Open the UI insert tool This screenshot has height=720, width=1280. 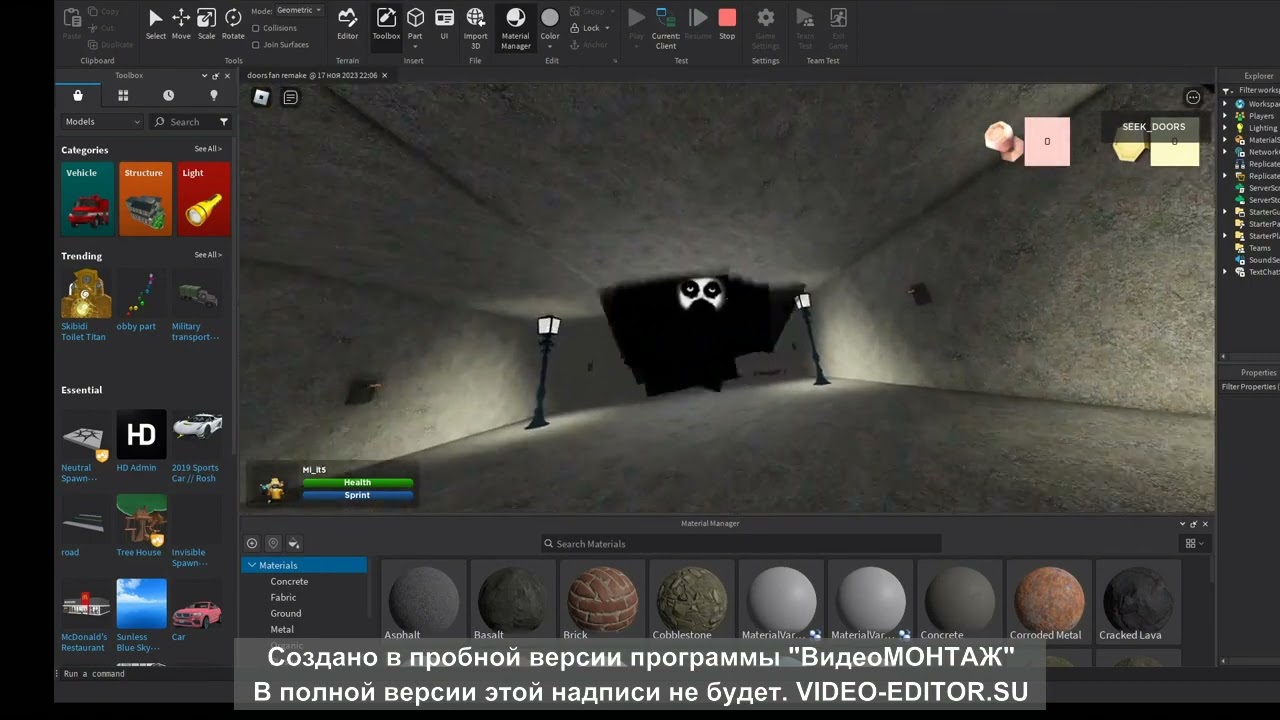(x=444, y=24)
